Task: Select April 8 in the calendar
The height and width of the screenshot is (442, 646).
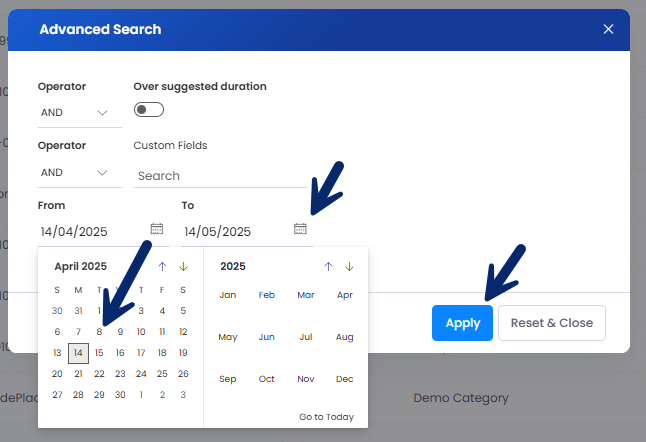Action: [99, 332]
